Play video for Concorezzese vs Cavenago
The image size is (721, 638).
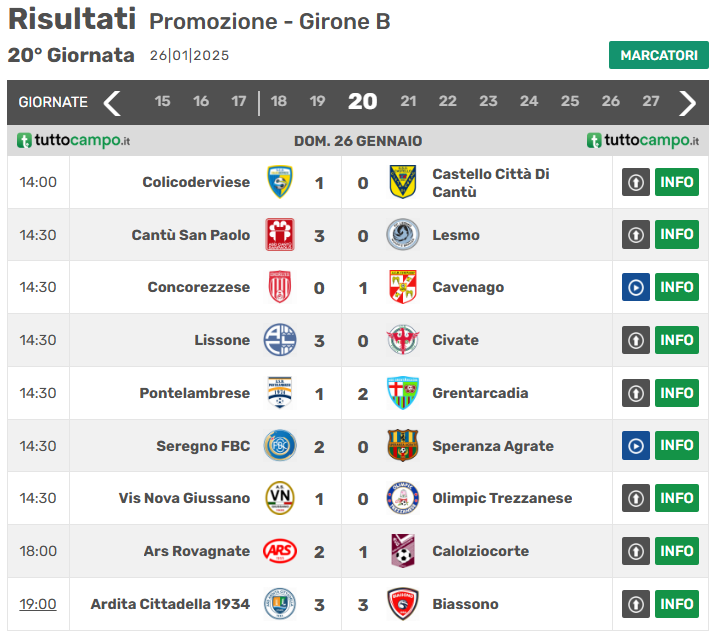point(636,287)
